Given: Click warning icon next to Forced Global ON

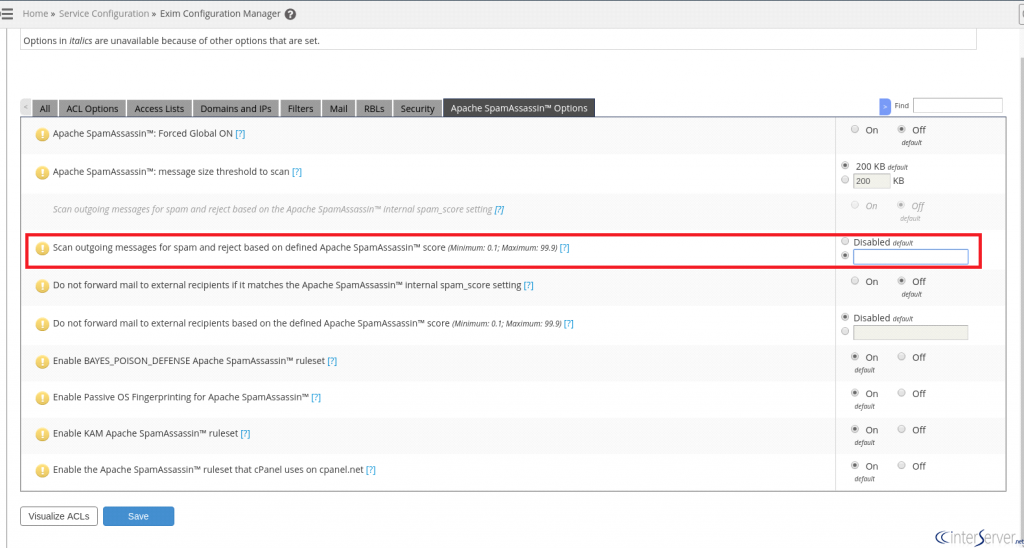Looking at the screenshot, I should 42,134.
